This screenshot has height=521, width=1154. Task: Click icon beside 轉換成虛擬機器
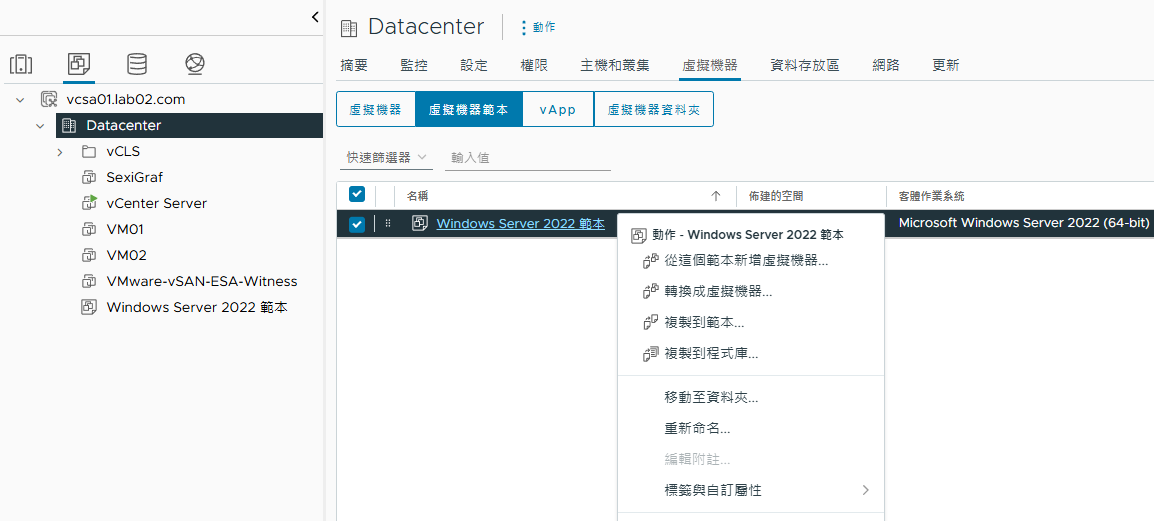(x=650, y=291)
